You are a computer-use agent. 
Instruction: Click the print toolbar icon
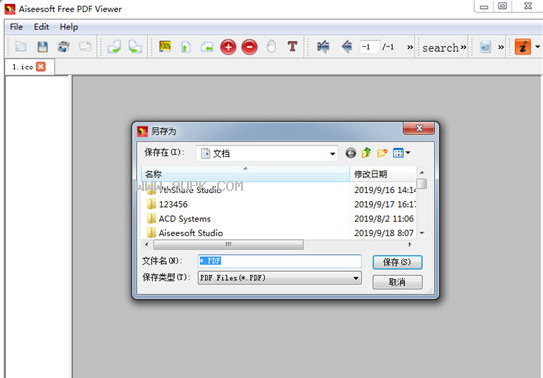[x=64, y=46]
